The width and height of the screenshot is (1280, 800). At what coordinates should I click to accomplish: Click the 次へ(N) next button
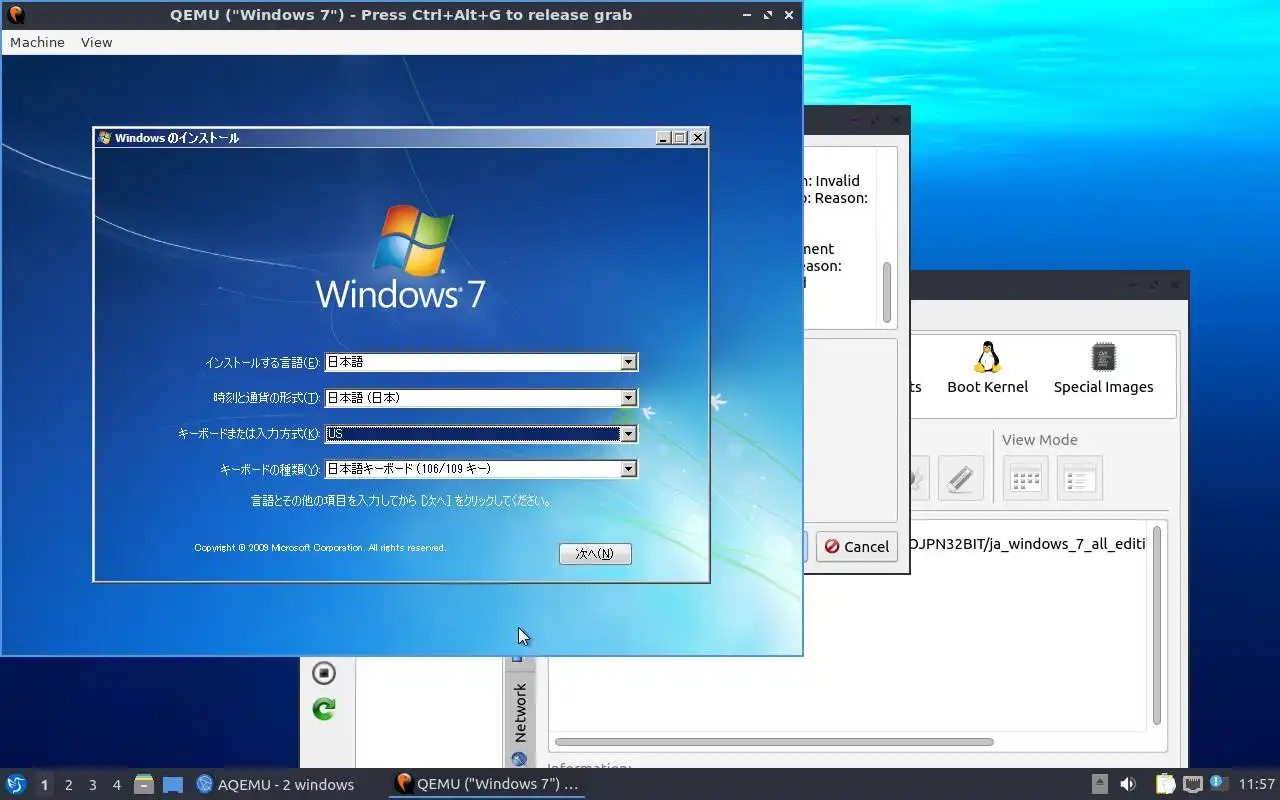coord(595,554)
